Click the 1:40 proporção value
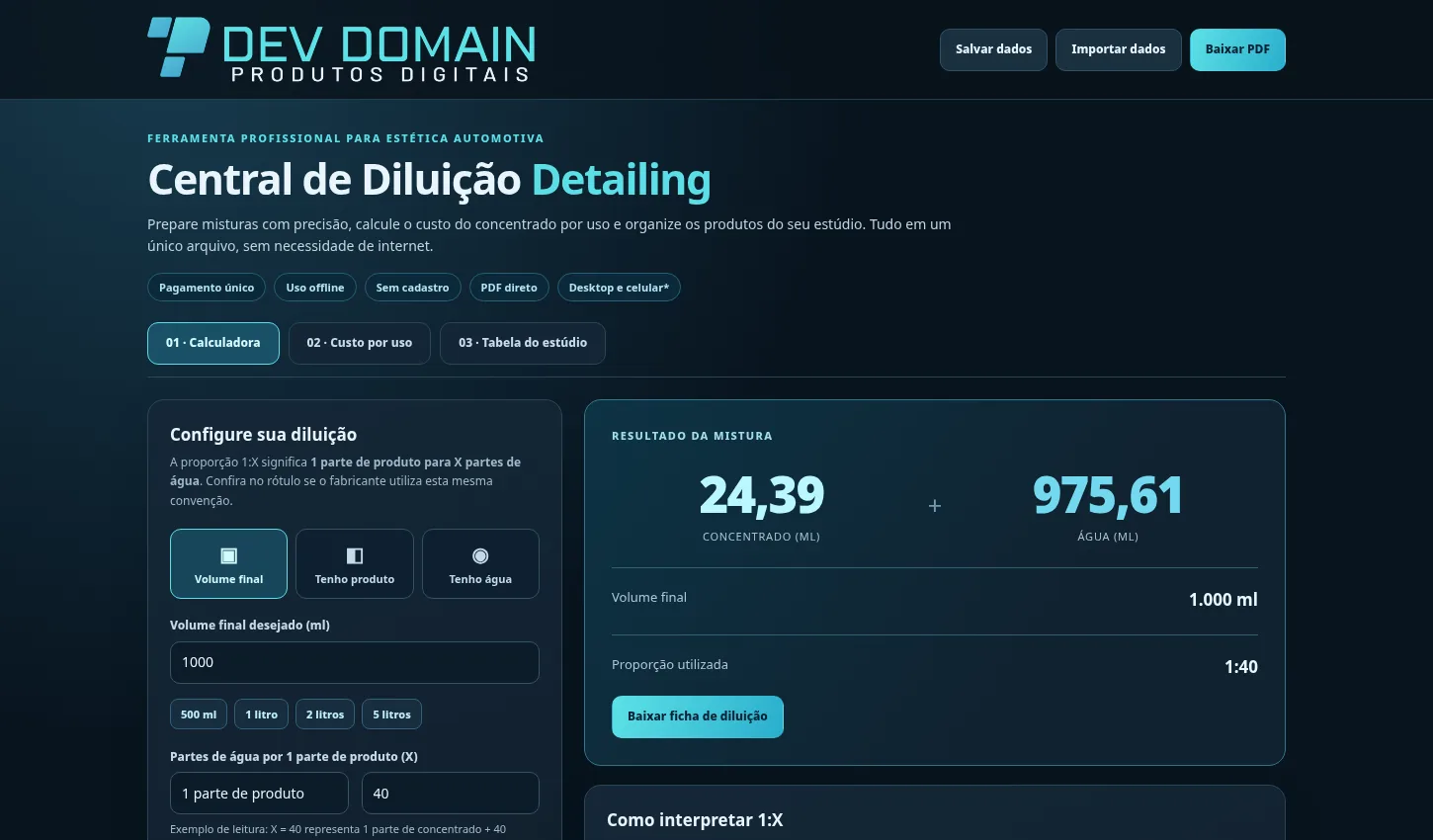Image resolution: width=1433 pixels, height=840 pixels. tap(1241, 667)
